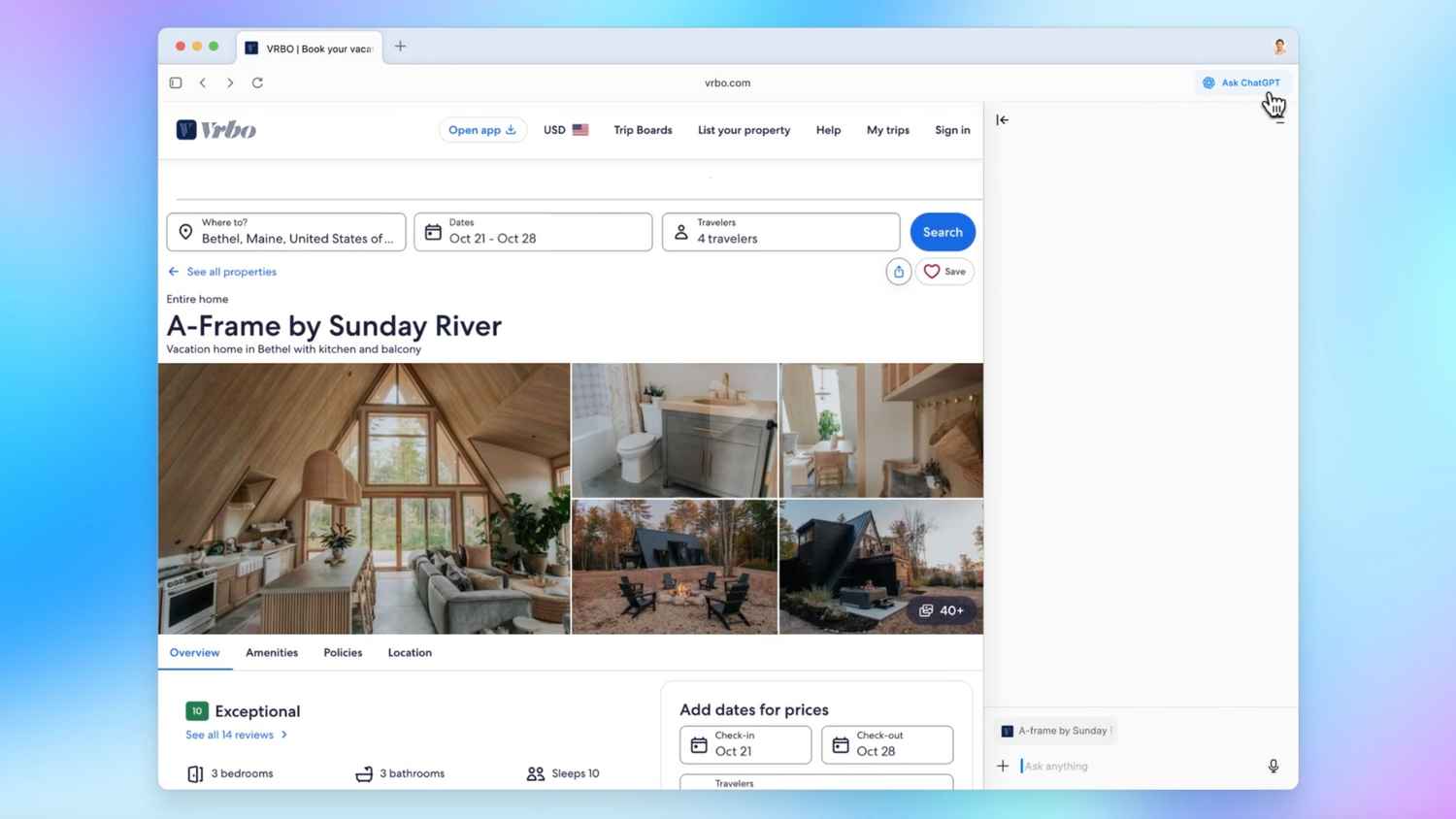Open the Oct 21 - Oct 28 date picker
The image size is (1456, 819).
532,231
